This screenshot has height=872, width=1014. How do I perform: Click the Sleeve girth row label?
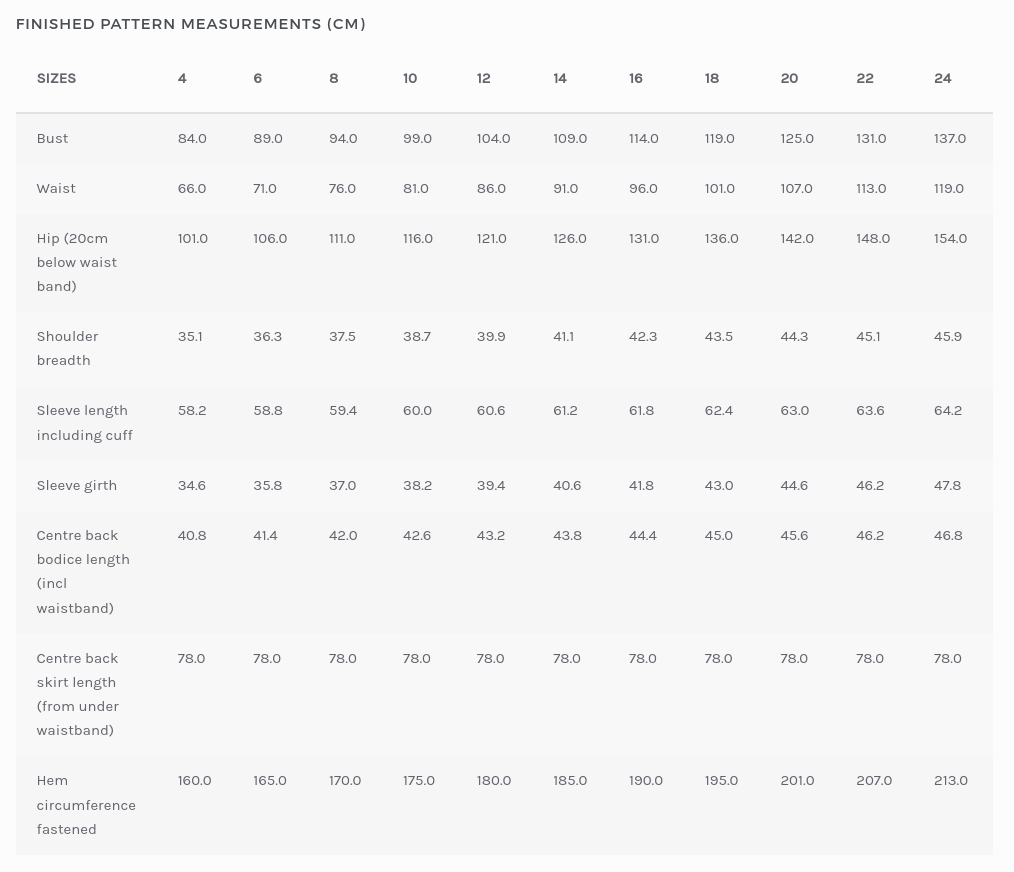(77, 485)
